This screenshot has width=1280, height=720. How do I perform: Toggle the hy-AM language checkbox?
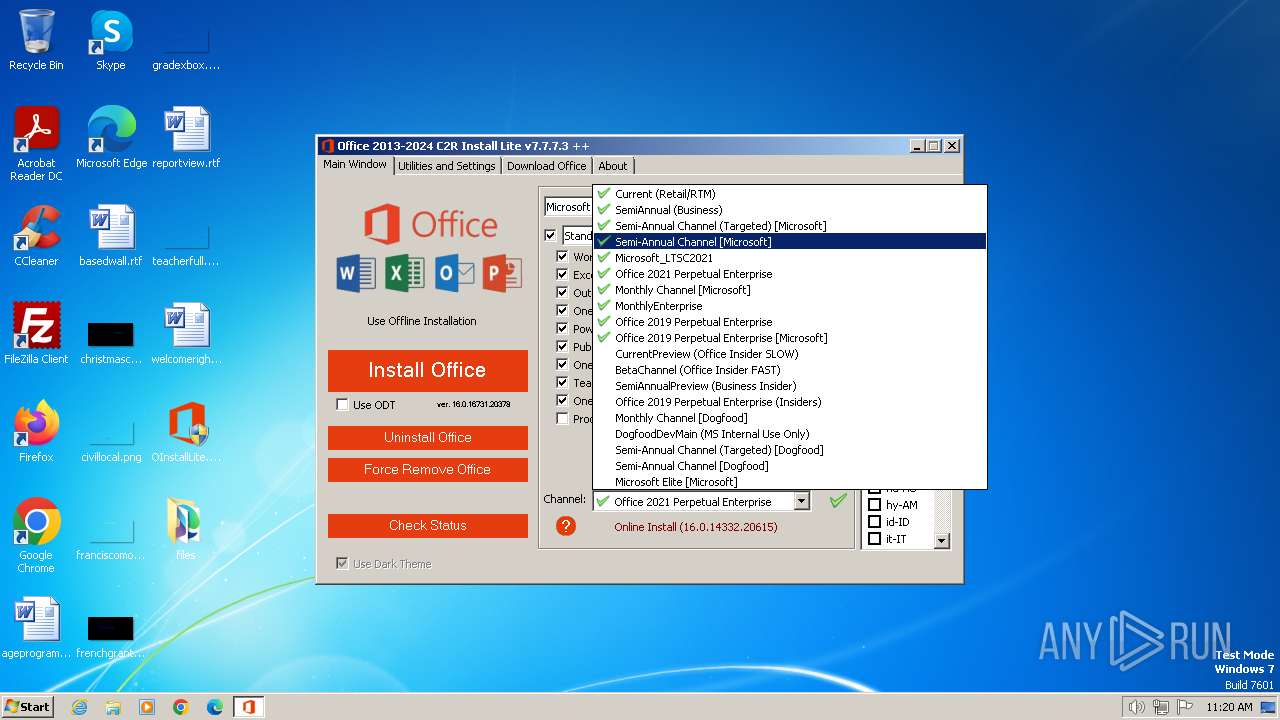pyautogui.click(x=874, y=505)
